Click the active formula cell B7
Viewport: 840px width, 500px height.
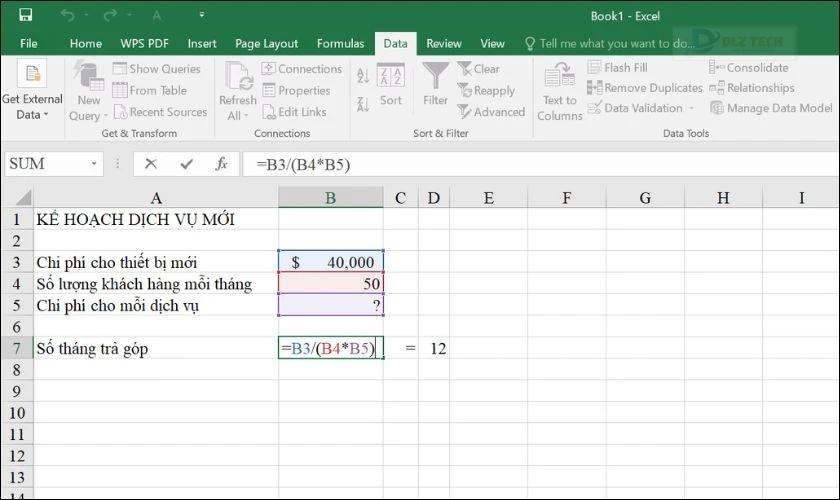coord(331,348)
